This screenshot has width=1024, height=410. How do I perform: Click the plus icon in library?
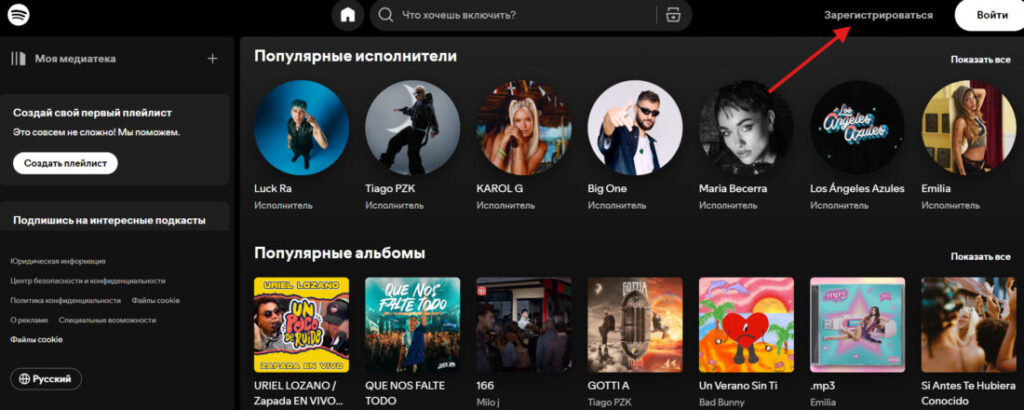(212, 59)
